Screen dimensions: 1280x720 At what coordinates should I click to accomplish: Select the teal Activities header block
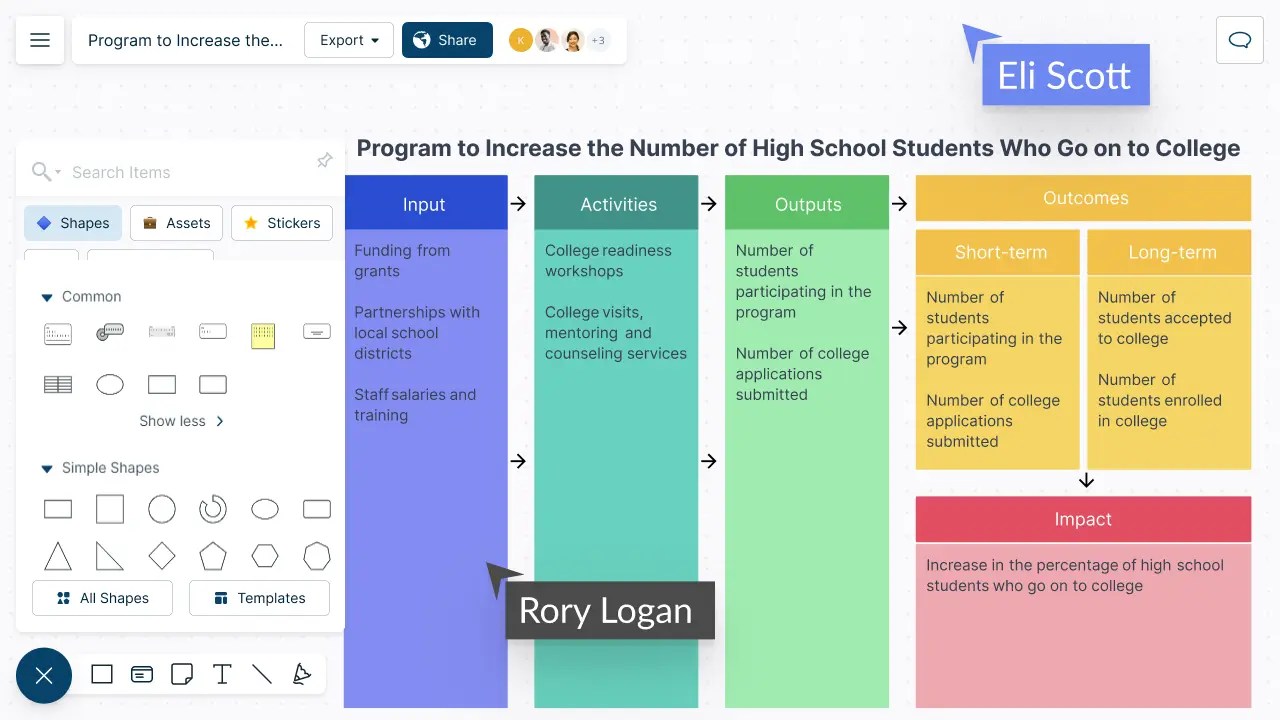click(x=616, y=203)
